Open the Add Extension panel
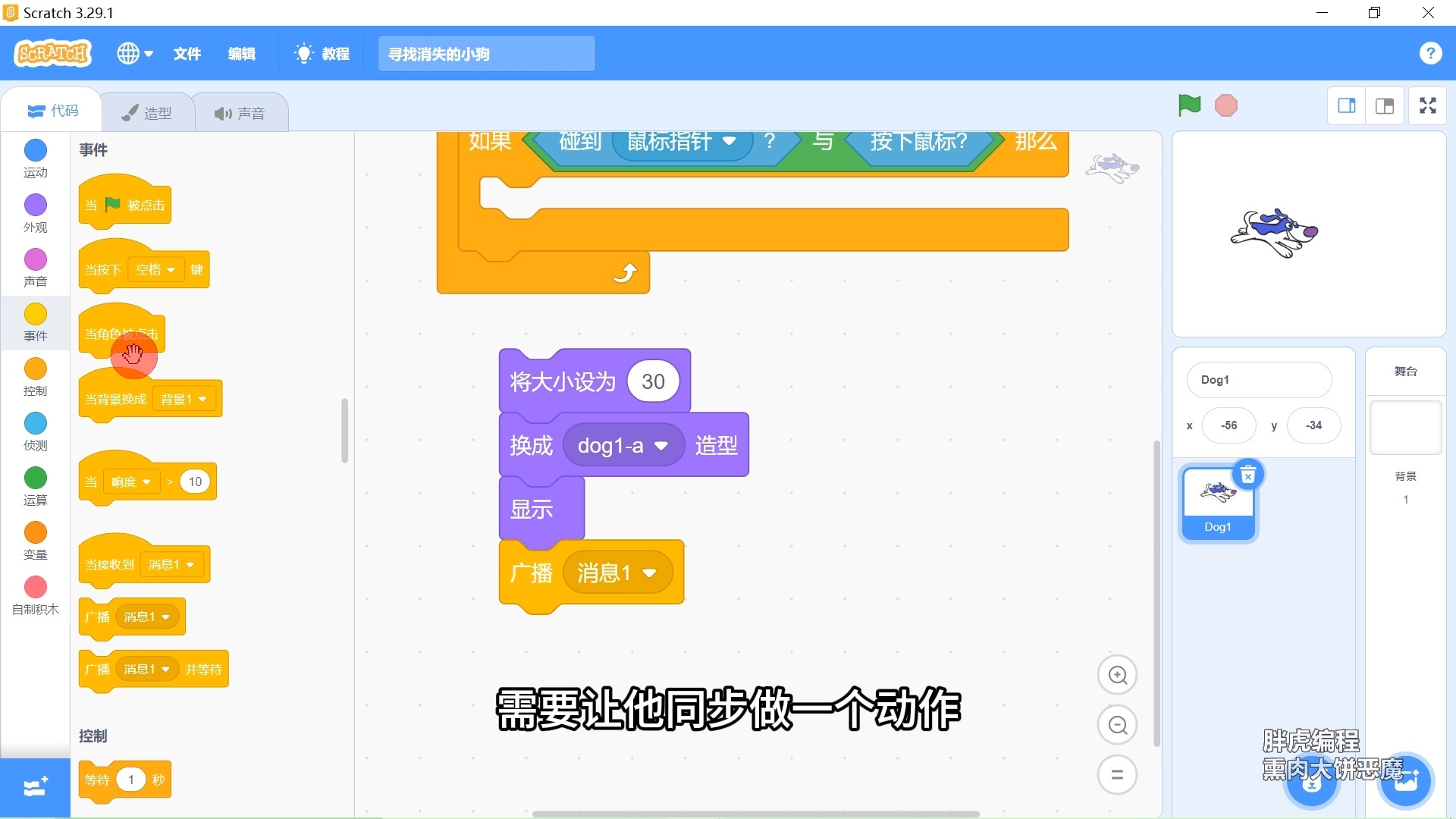 click(34, 788)
